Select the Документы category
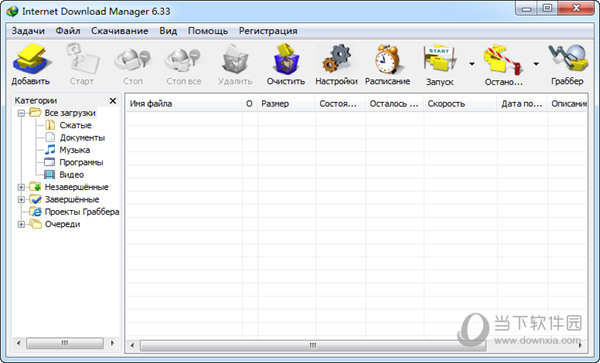The image size is (600, 363). tap(82, 138)
